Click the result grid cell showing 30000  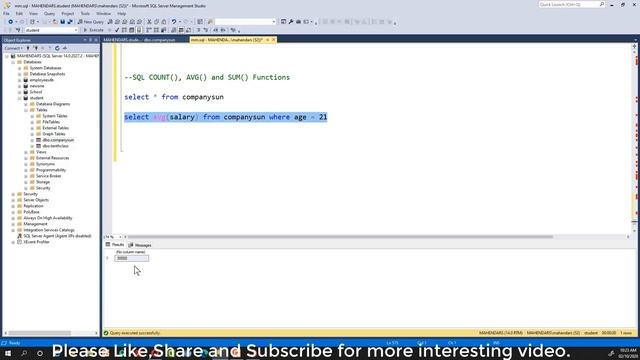131,258
